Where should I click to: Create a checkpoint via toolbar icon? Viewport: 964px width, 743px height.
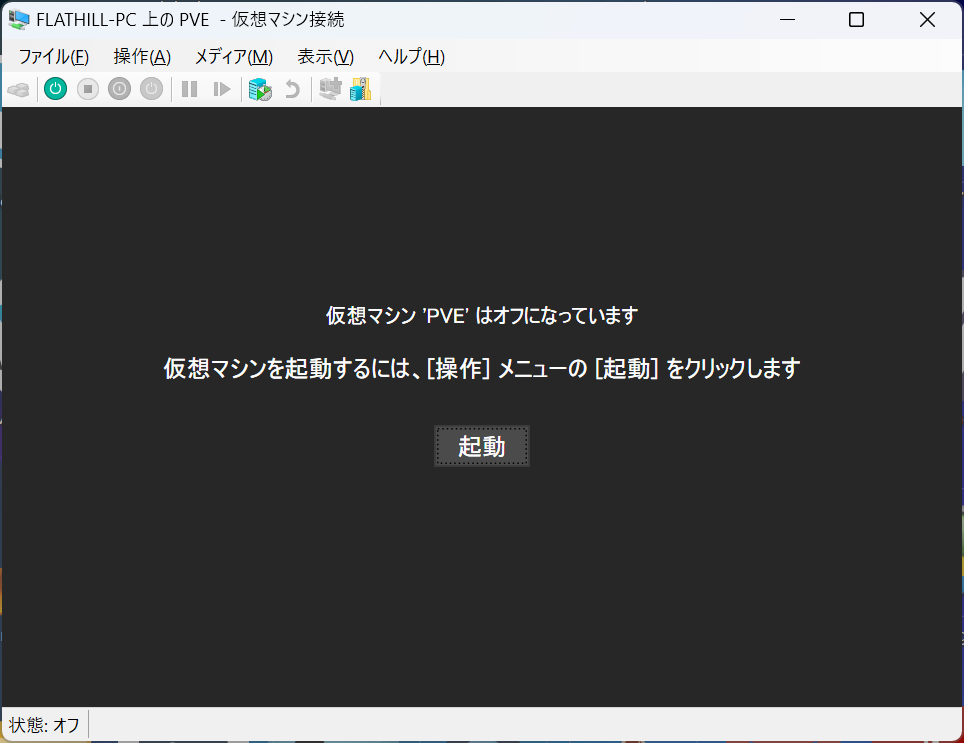260,90
